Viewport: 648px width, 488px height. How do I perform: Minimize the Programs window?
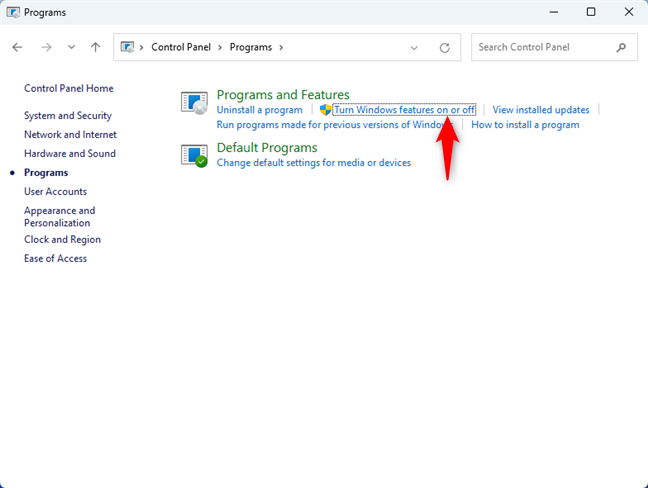(553, 12)
